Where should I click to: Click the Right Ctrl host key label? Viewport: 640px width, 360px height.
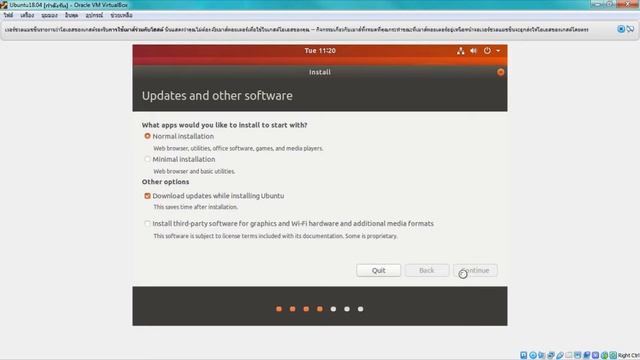tap(629, 356)
